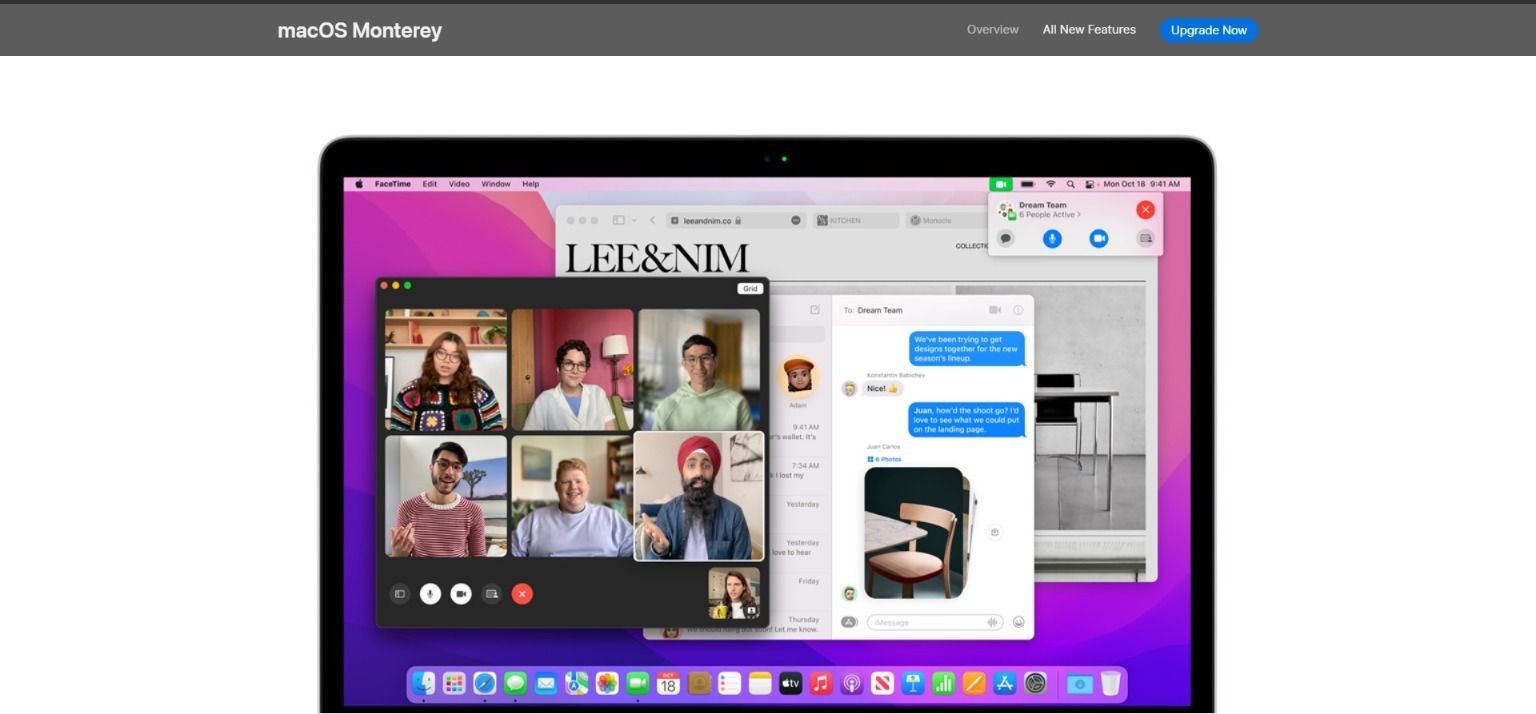
Task: Click the Apple logo menu
Action: (359, 184)
